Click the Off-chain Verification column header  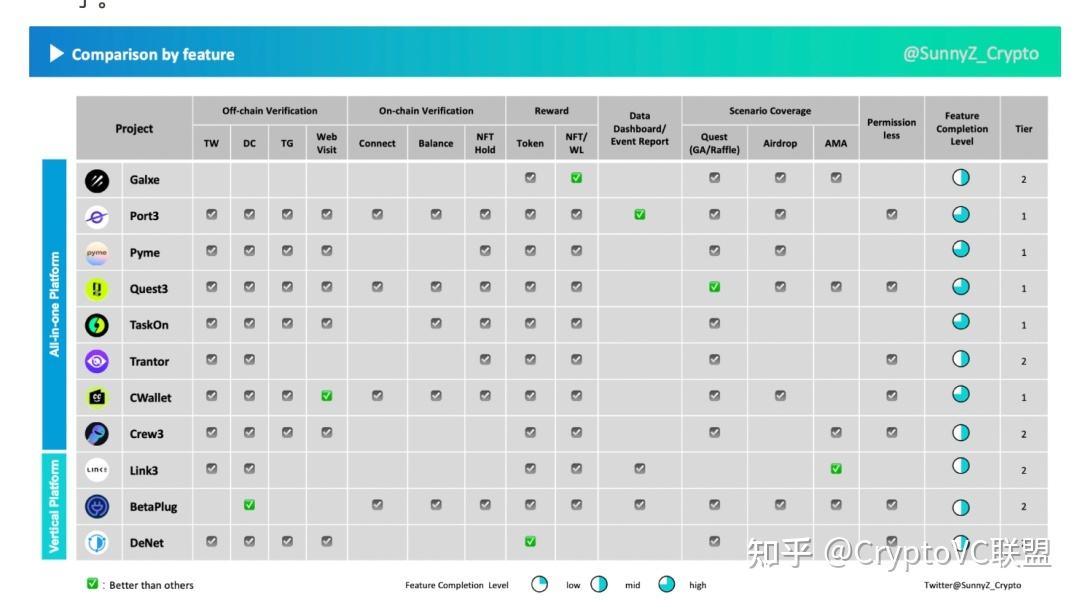[x=270, y=111]
